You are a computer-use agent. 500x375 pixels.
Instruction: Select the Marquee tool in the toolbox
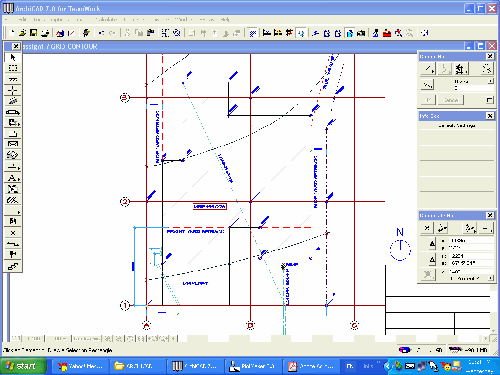click(x=13, y=68)
